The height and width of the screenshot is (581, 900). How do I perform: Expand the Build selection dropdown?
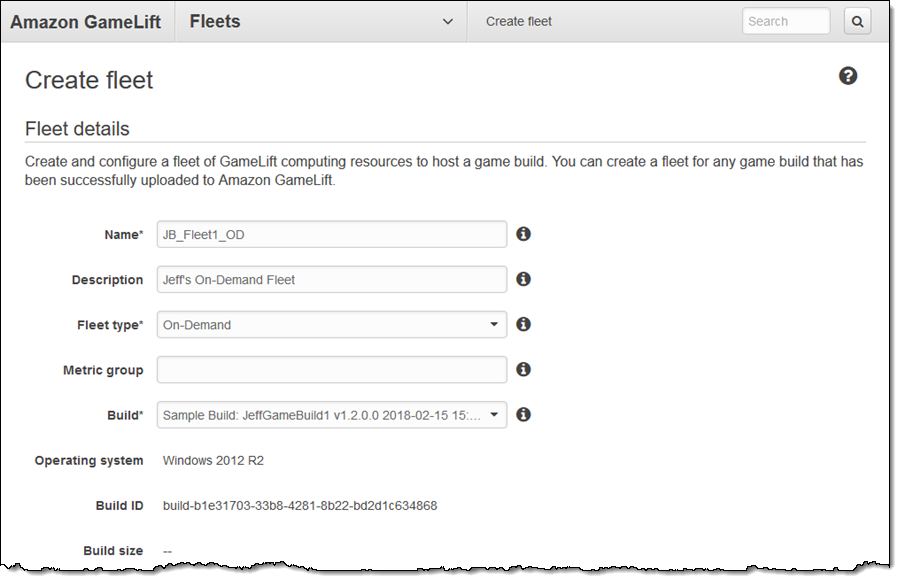tap(331, 415)
